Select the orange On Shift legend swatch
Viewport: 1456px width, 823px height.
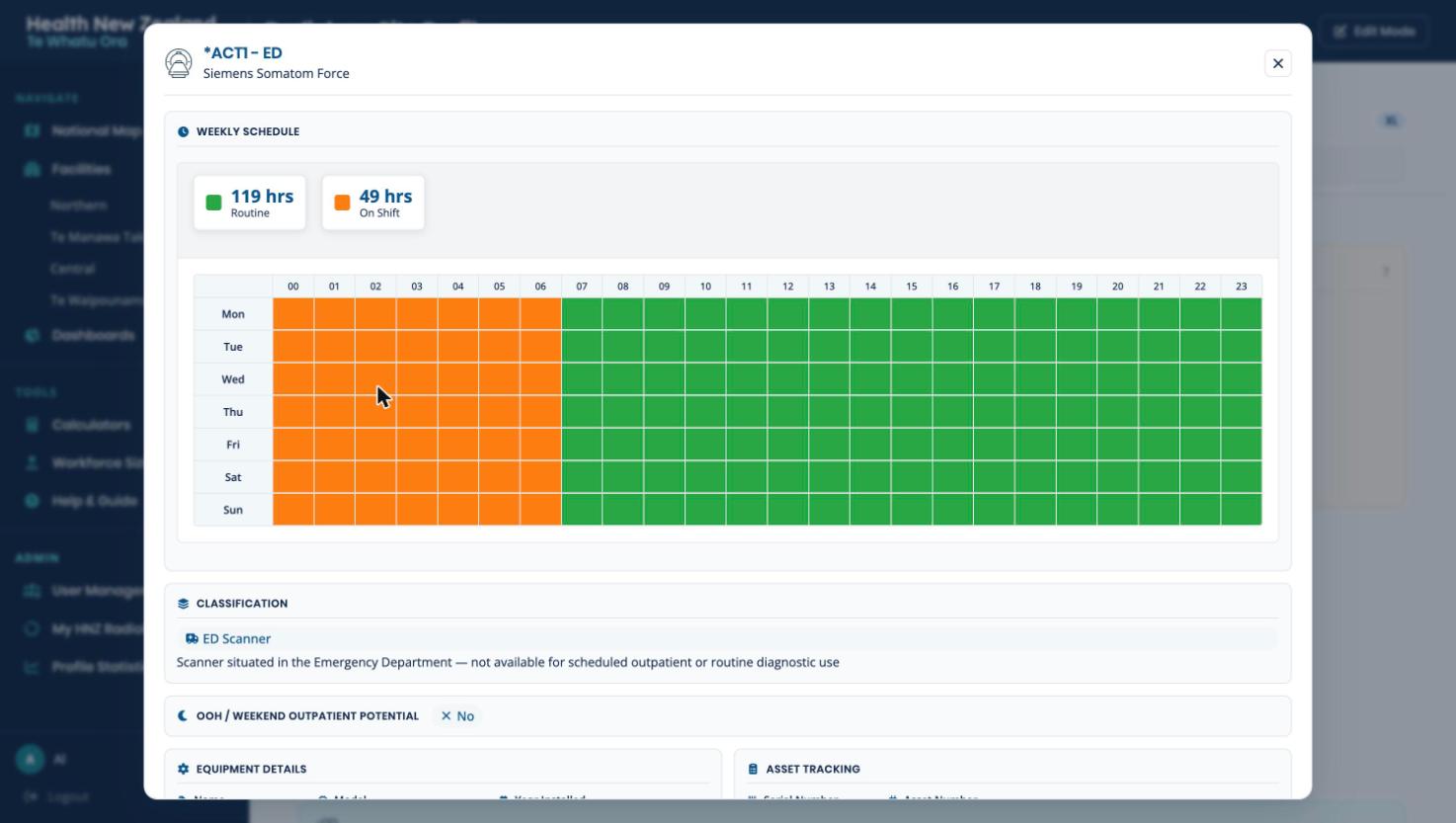coord(342,203)
